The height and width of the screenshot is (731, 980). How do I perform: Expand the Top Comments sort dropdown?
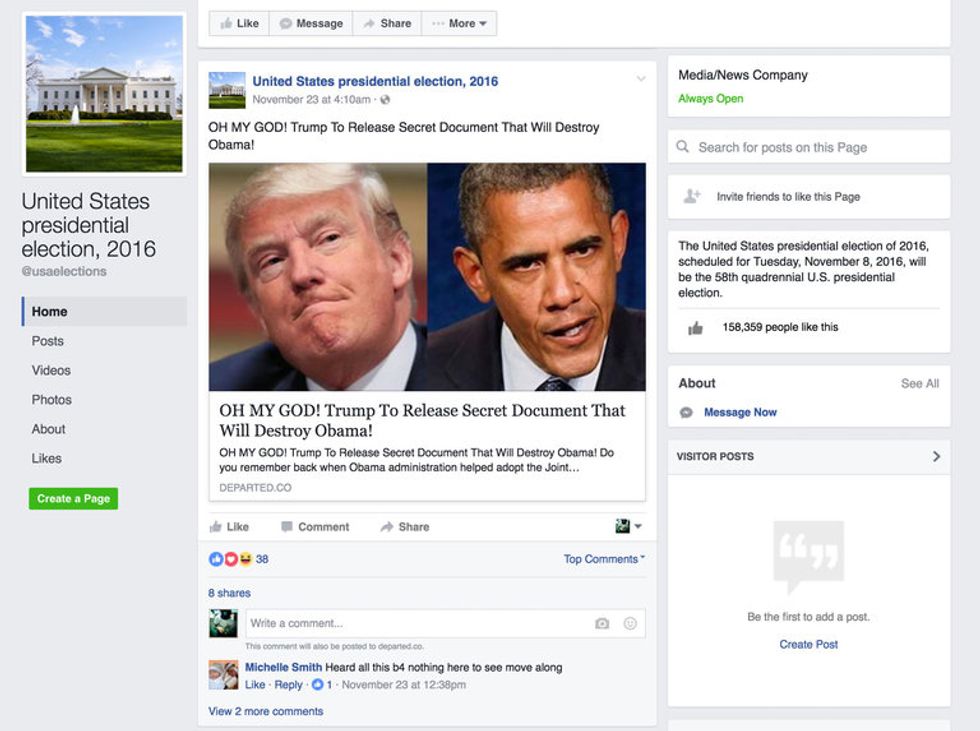[x=604, y=559]
